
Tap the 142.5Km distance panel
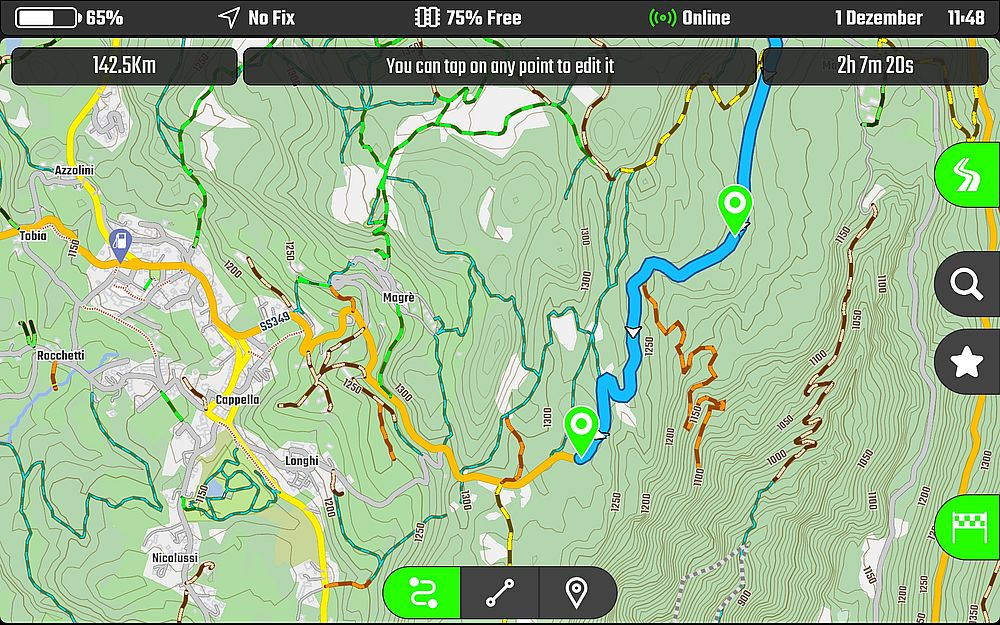124,66
